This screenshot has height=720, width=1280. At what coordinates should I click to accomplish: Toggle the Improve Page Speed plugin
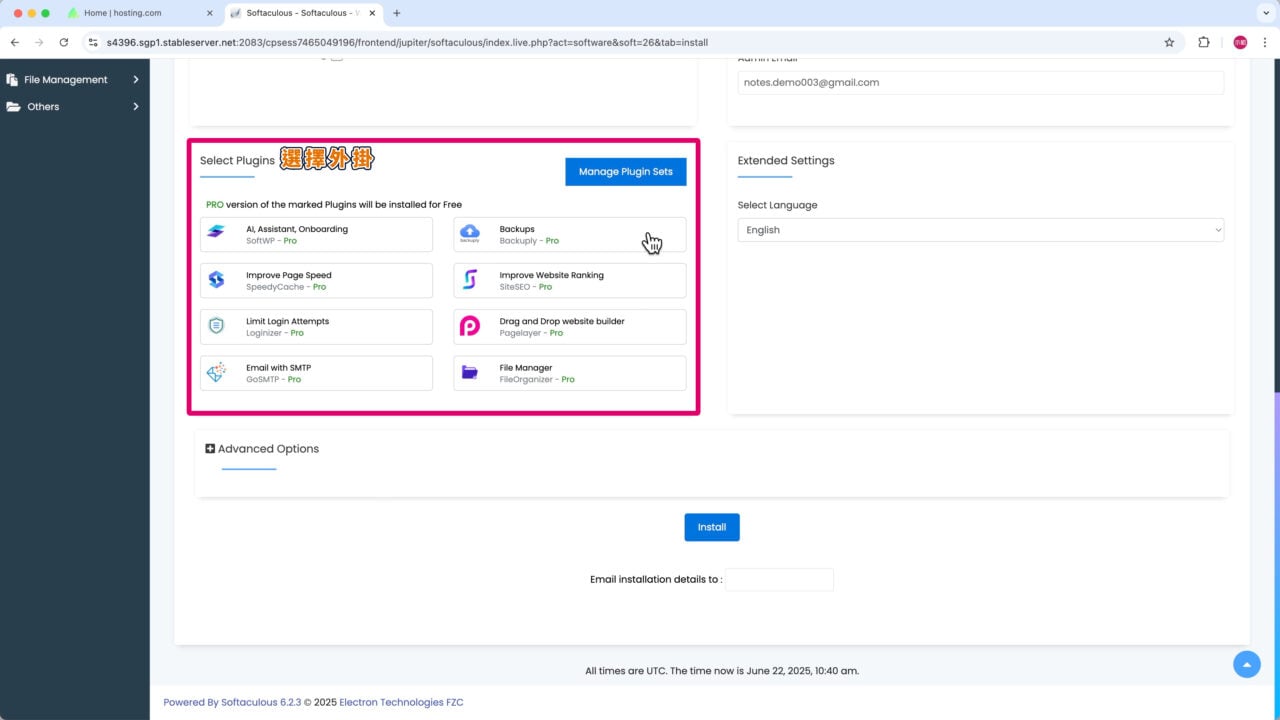click(x=316, y=281)
